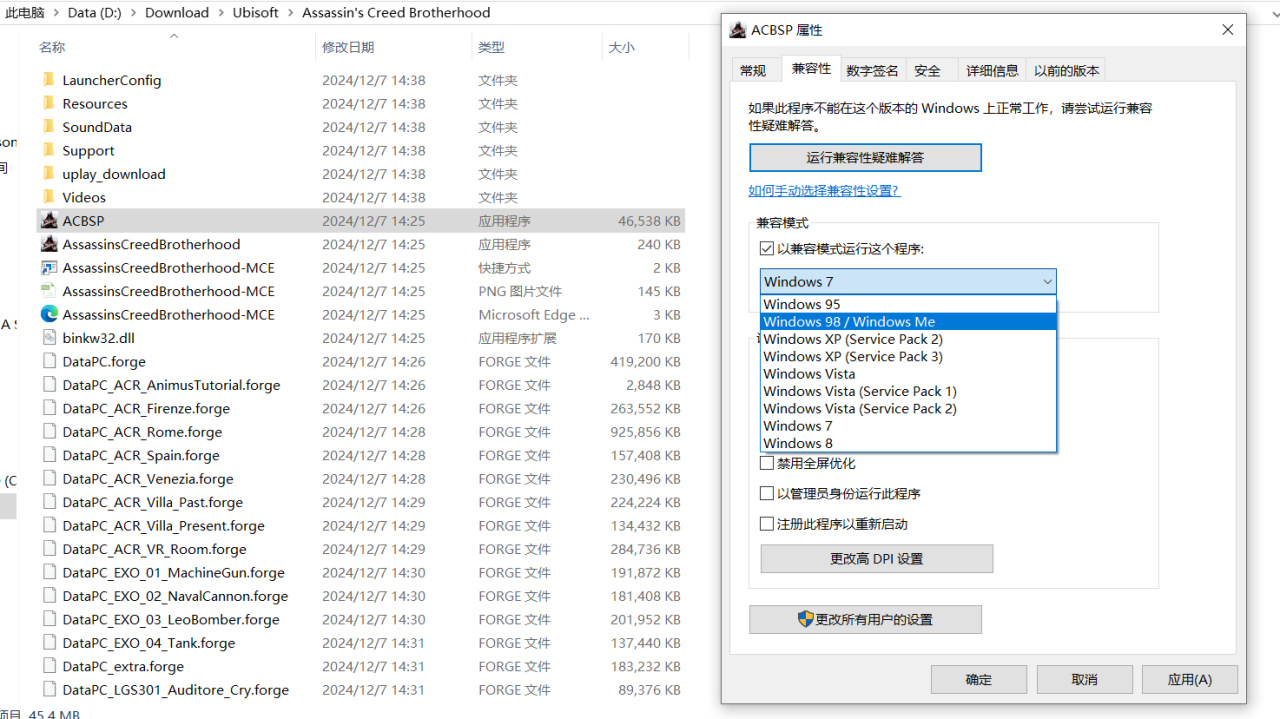
Task: Sort files by 修改日期 column header
Action: (393, 47)
